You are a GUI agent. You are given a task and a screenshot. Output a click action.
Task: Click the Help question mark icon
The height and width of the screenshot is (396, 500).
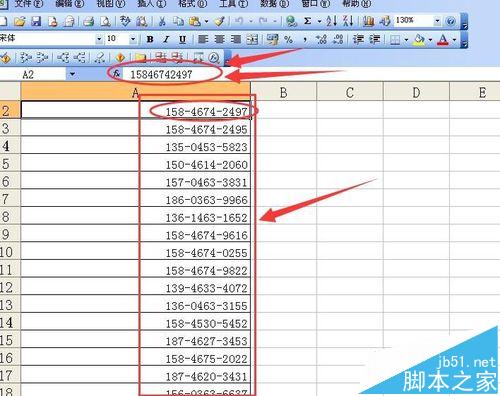click(x=451, y=22)
